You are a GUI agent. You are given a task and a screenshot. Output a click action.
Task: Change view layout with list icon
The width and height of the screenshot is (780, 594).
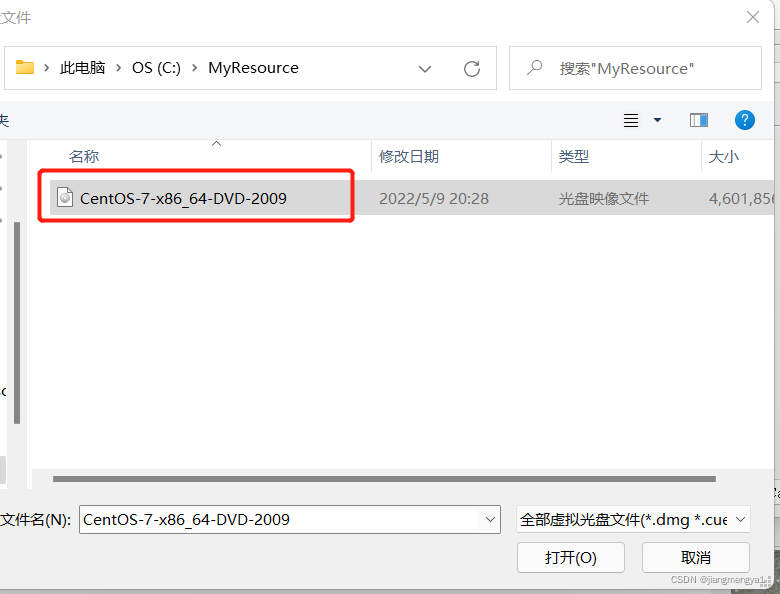tap(631, 120)
